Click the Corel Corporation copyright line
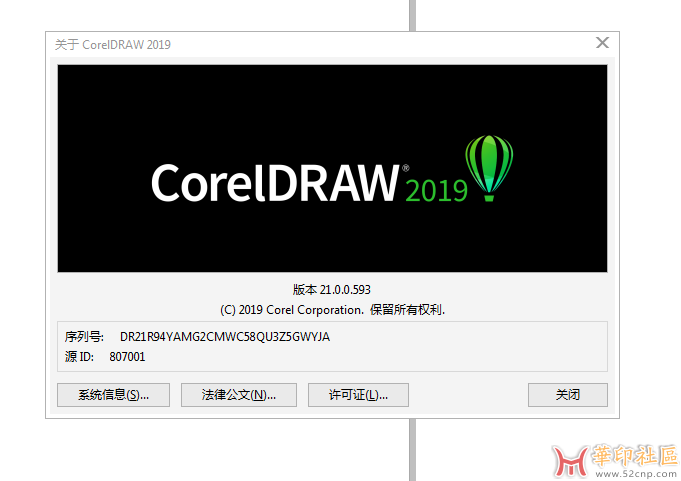The width and height of the screenshot is (681, 481). (x=332, y=309)
